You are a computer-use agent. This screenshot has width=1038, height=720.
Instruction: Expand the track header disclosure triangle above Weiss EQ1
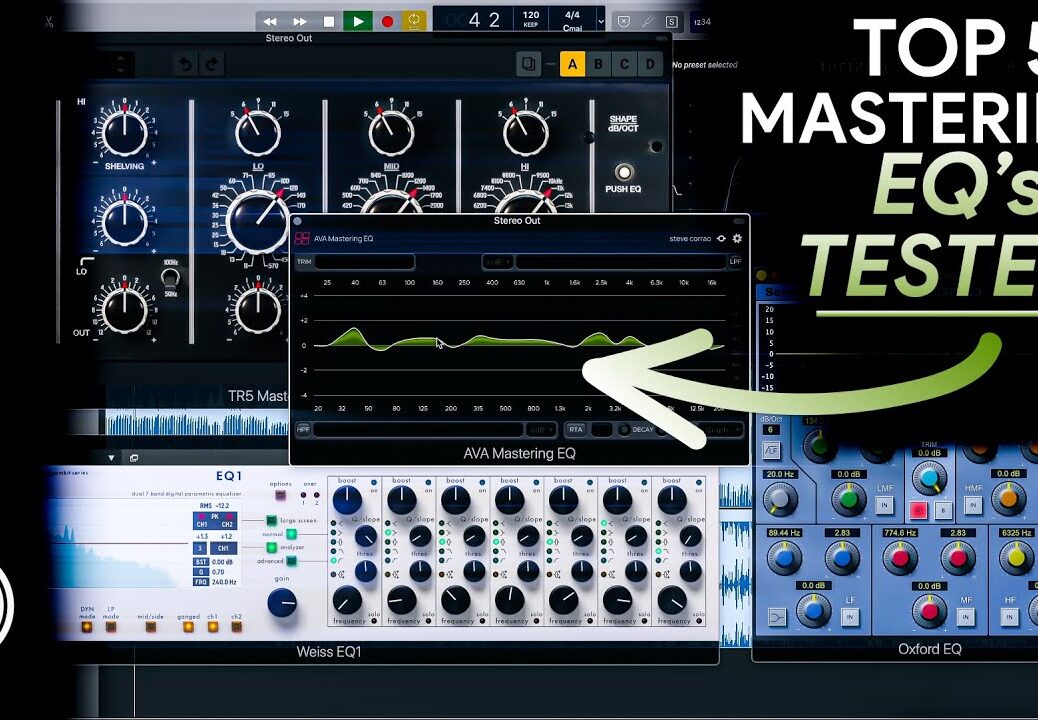pyautogui.click(x=111, y=458)
